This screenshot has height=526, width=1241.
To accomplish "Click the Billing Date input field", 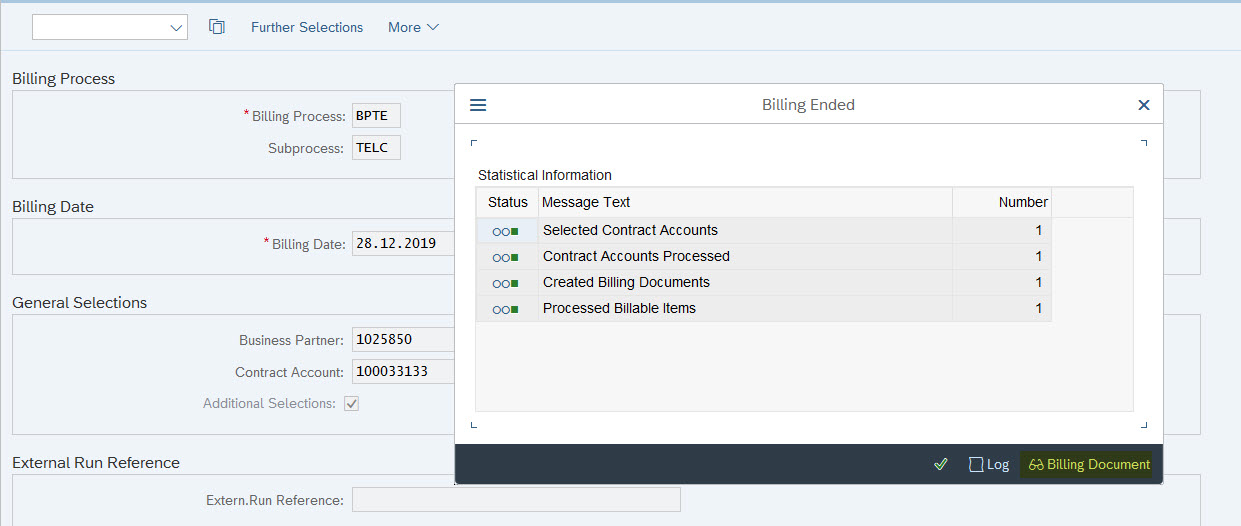I will coord(402,243).
